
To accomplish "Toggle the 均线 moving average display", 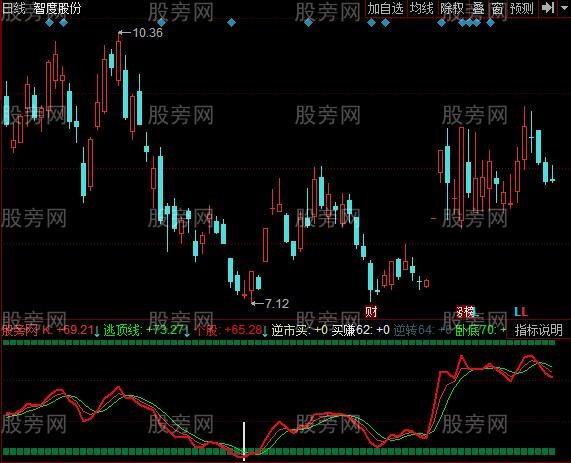I will [x=421, y=8].
